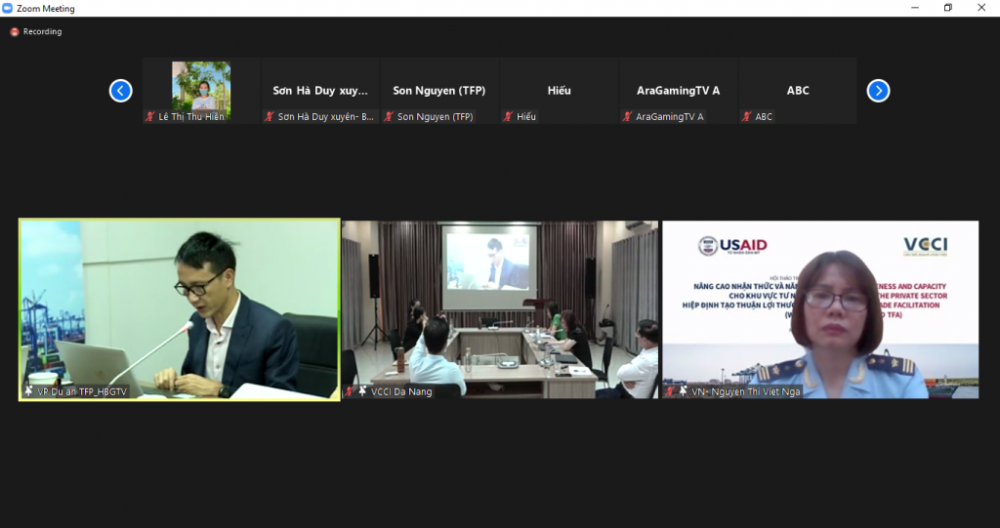Show previous participants with left arrow

[x=120, y=91]
